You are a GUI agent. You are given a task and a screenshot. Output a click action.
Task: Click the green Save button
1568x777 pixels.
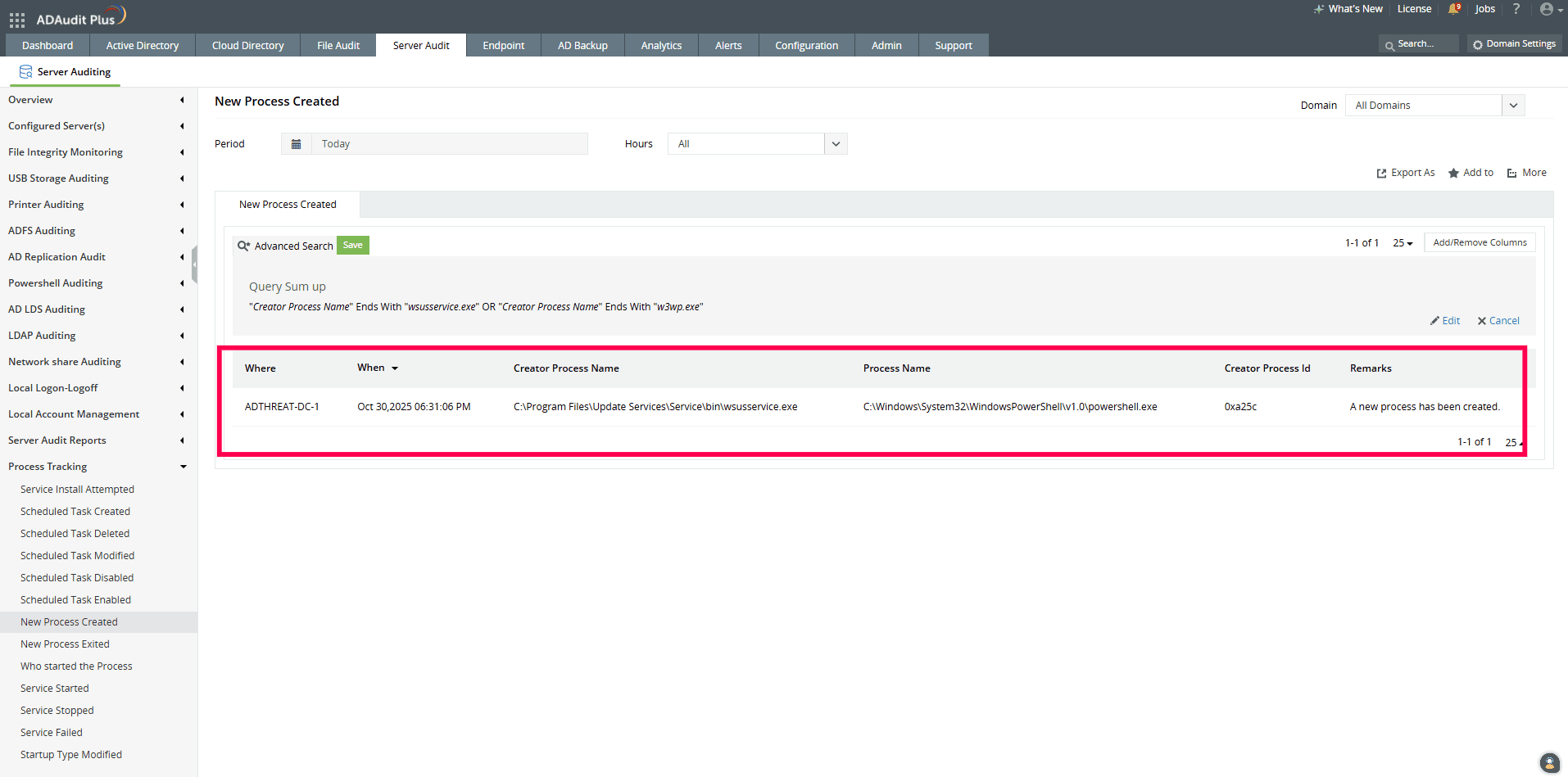(x=353, y=246)
